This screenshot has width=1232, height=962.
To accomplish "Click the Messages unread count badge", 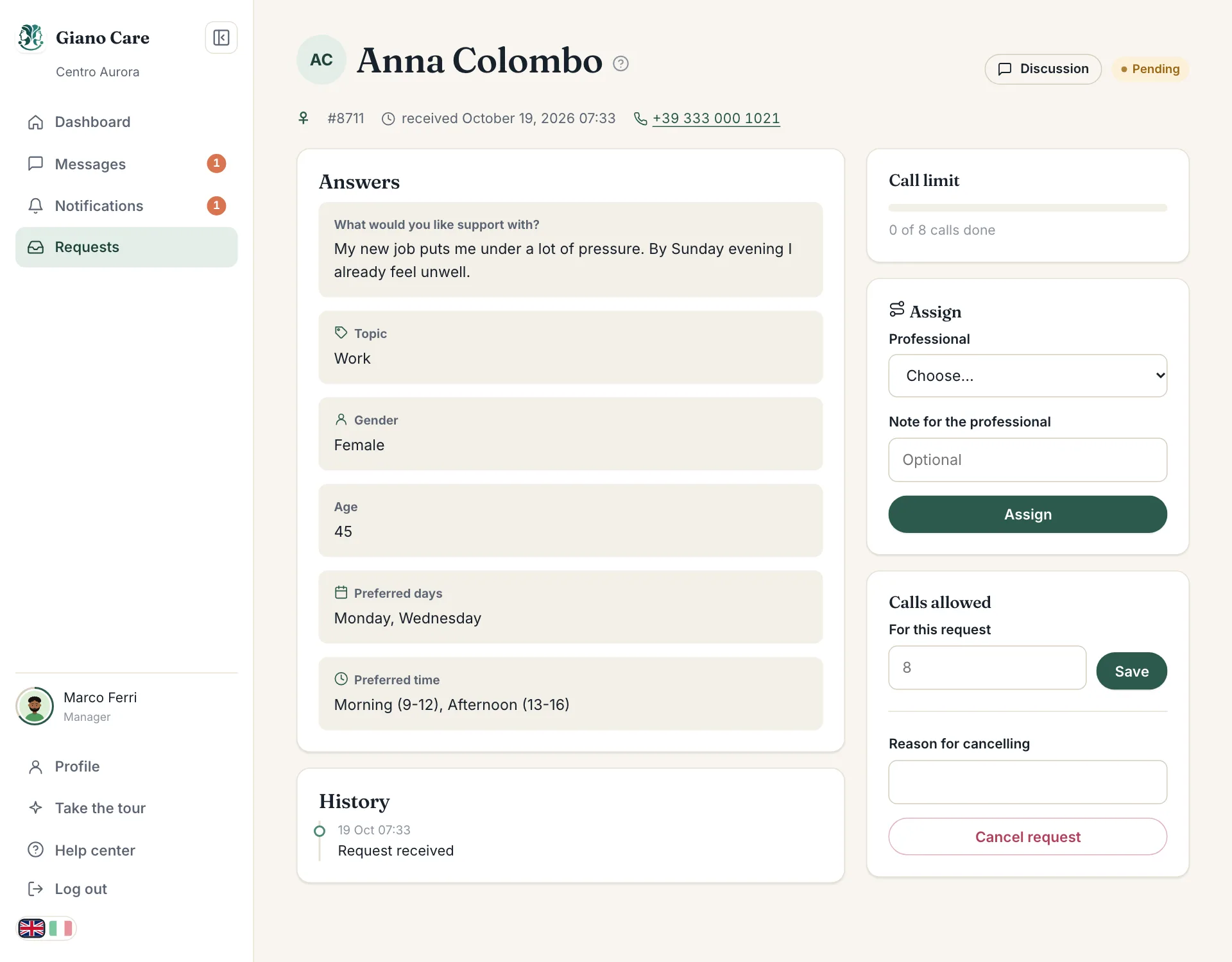I will [216, 164].
